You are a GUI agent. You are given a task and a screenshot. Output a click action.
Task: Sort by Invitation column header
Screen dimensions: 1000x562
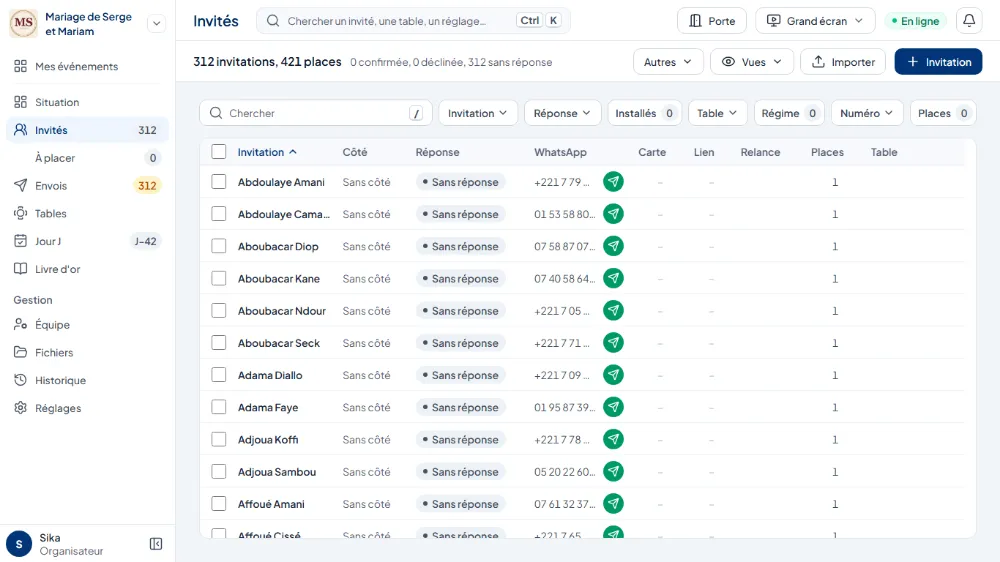(x=267, y=152)
